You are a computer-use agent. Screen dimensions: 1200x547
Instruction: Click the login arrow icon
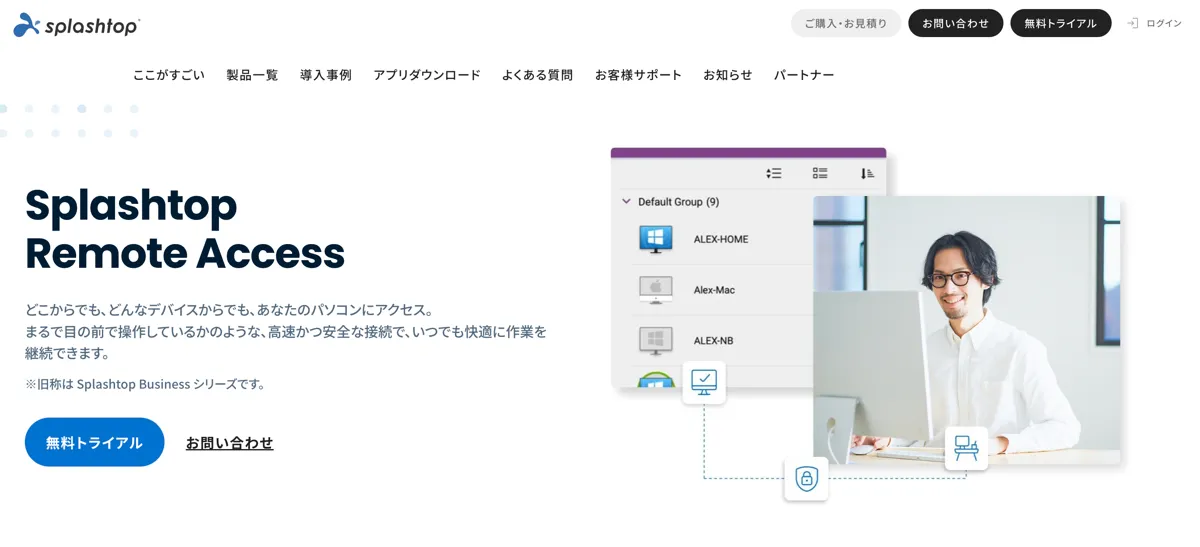(x=1132, y=23)
